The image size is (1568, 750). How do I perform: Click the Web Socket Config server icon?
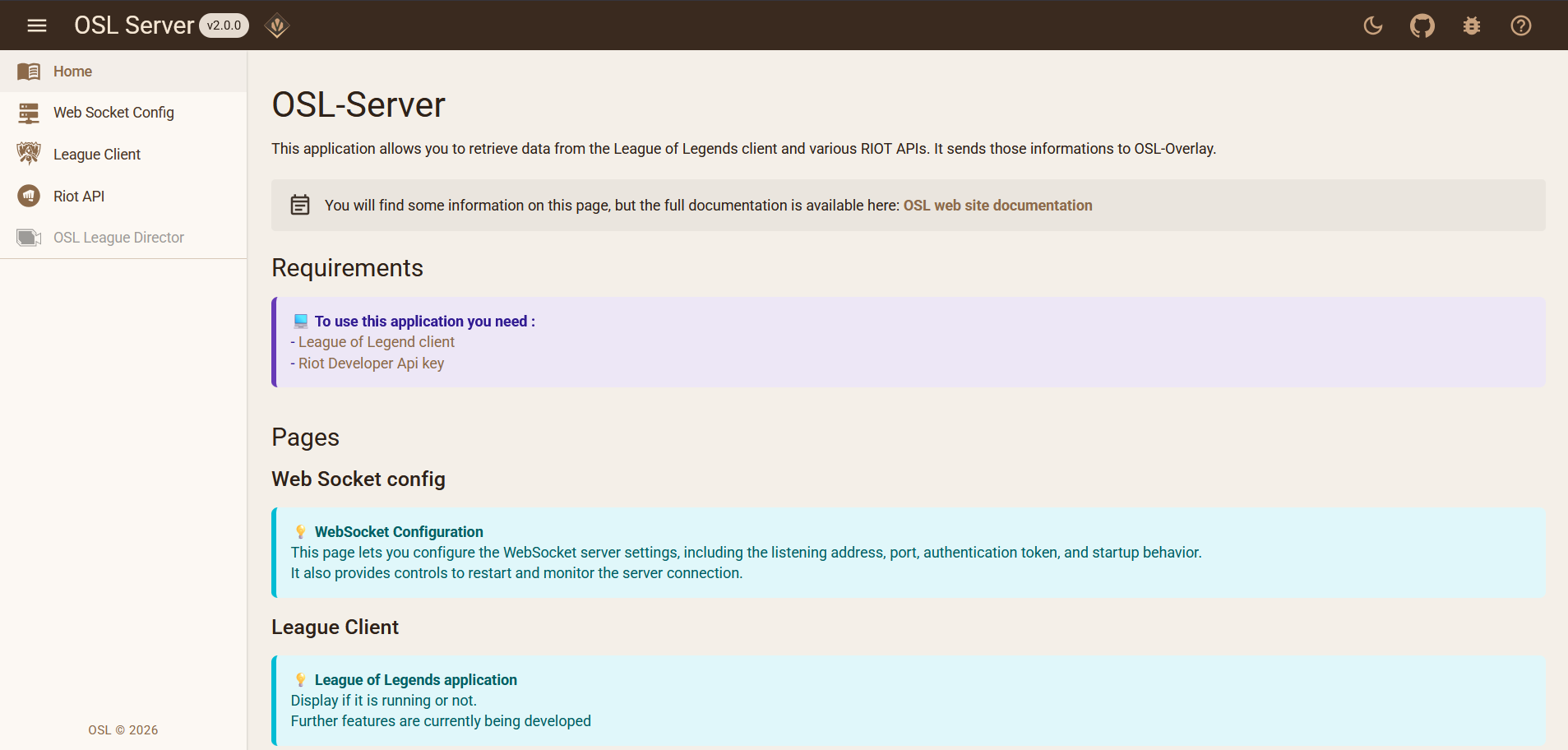tap(29, 113)
